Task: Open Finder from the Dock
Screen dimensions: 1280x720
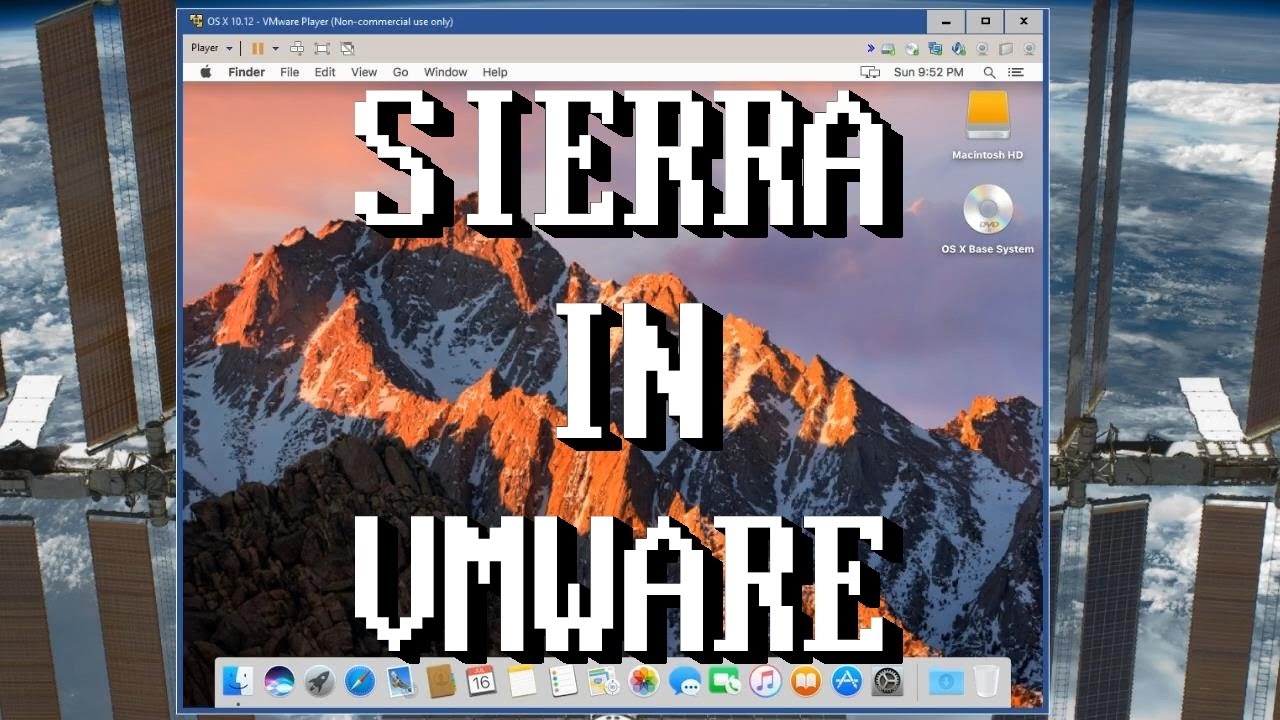Action: click(238, 681)
